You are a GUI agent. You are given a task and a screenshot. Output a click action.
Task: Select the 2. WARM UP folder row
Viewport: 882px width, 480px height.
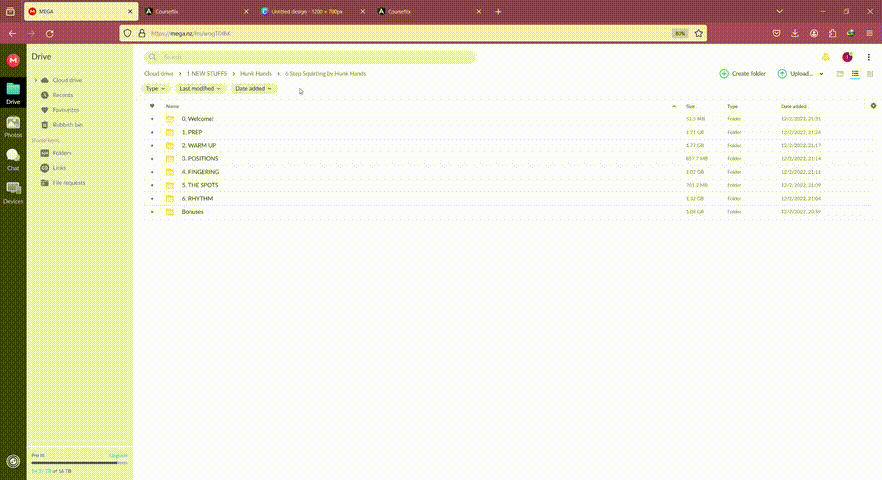click(x=509, y=145)
